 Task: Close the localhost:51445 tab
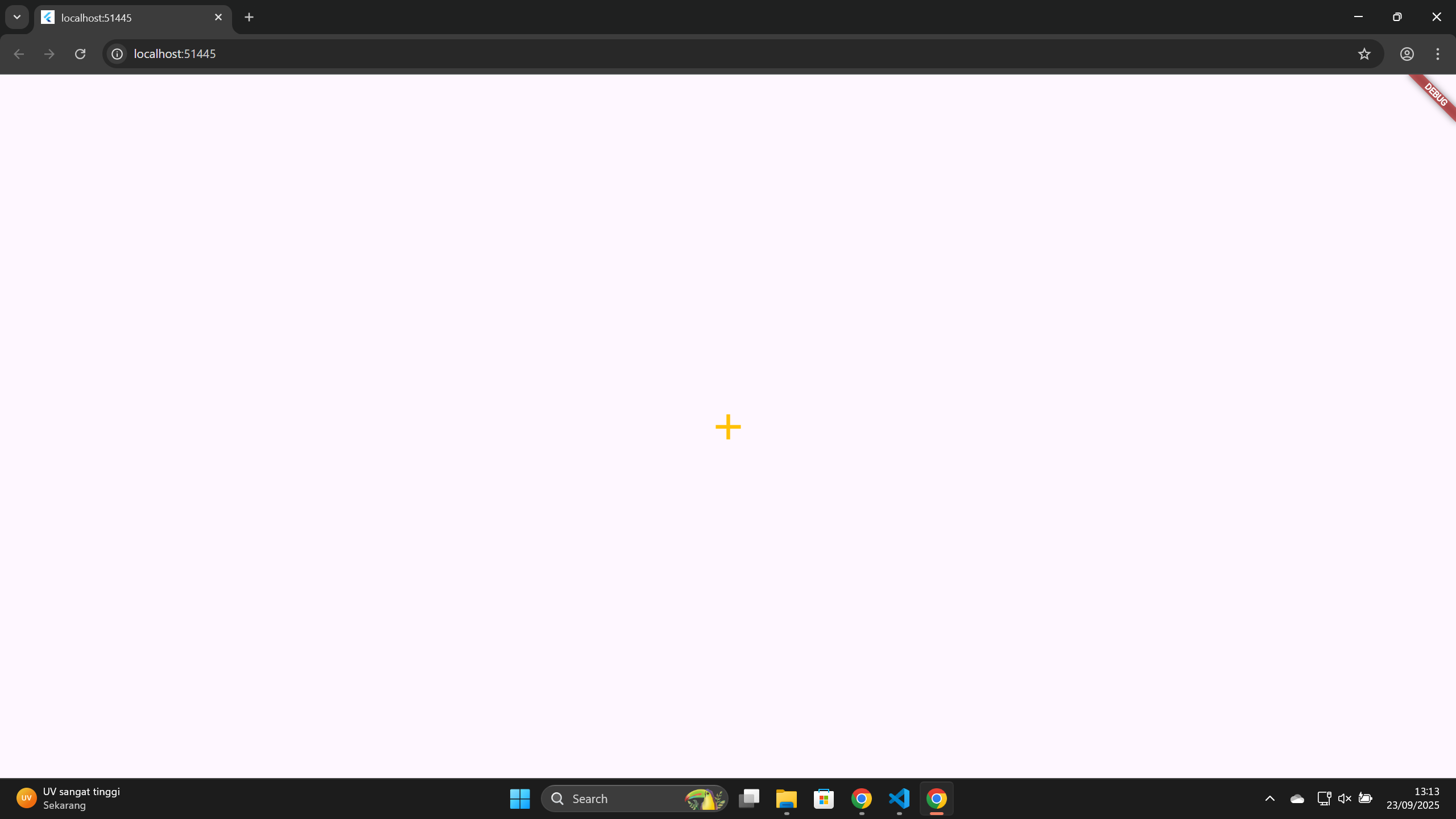pos(218,17)
